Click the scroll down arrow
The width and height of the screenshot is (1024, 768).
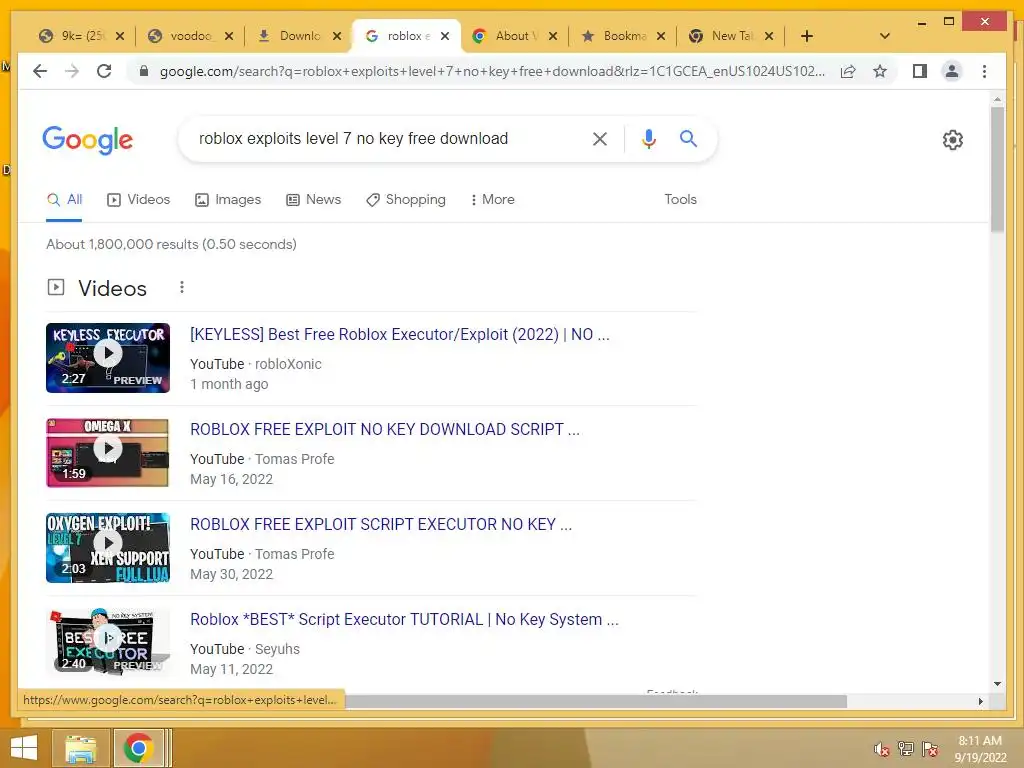(x=997, y=684)
